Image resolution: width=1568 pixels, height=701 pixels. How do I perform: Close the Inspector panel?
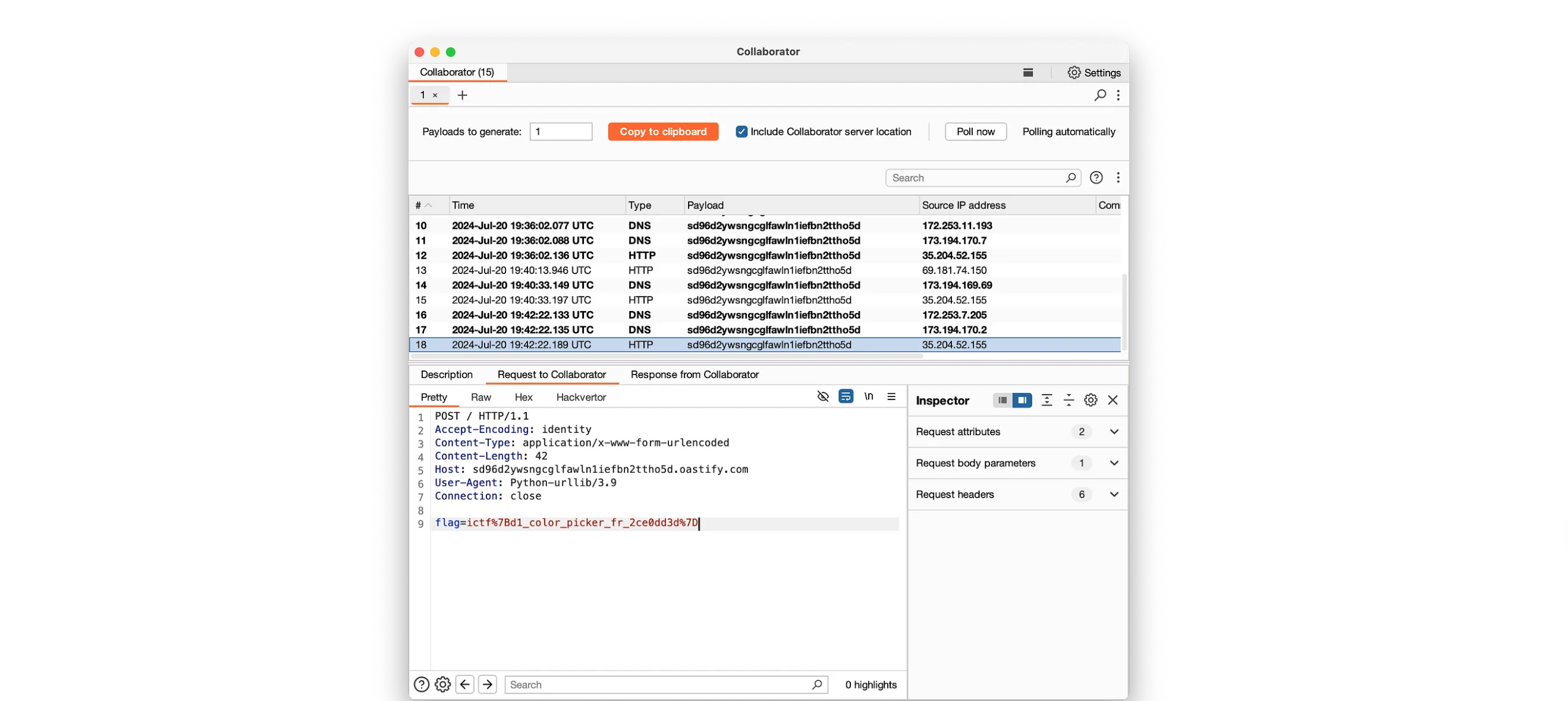point(1112,400)
